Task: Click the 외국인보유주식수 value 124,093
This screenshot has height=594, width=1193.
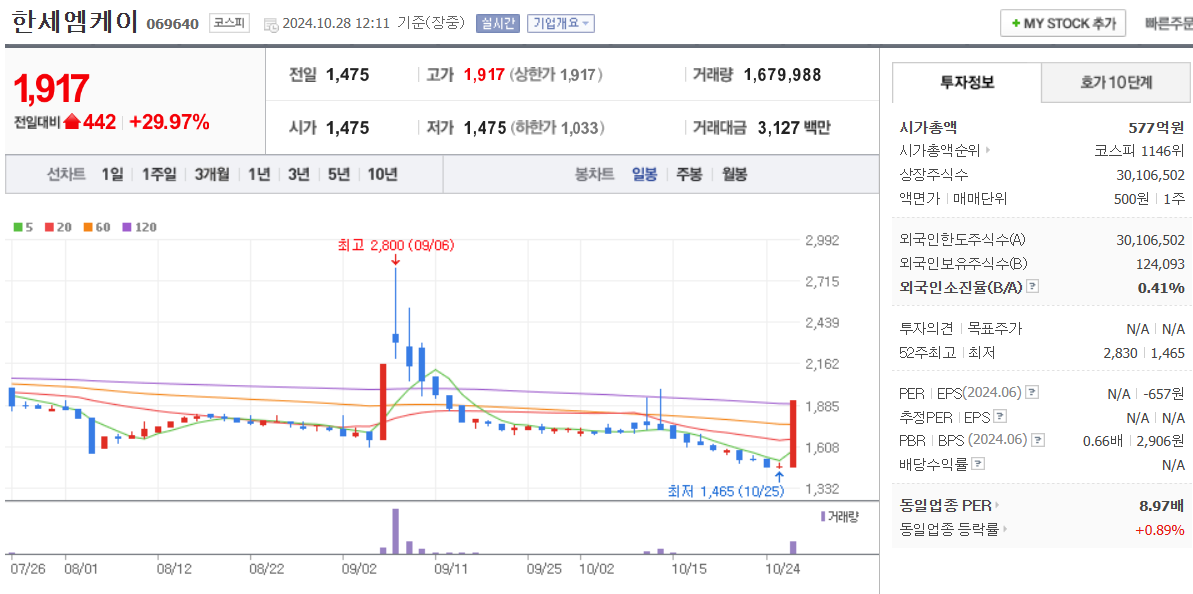Action: click(1160, 263)
